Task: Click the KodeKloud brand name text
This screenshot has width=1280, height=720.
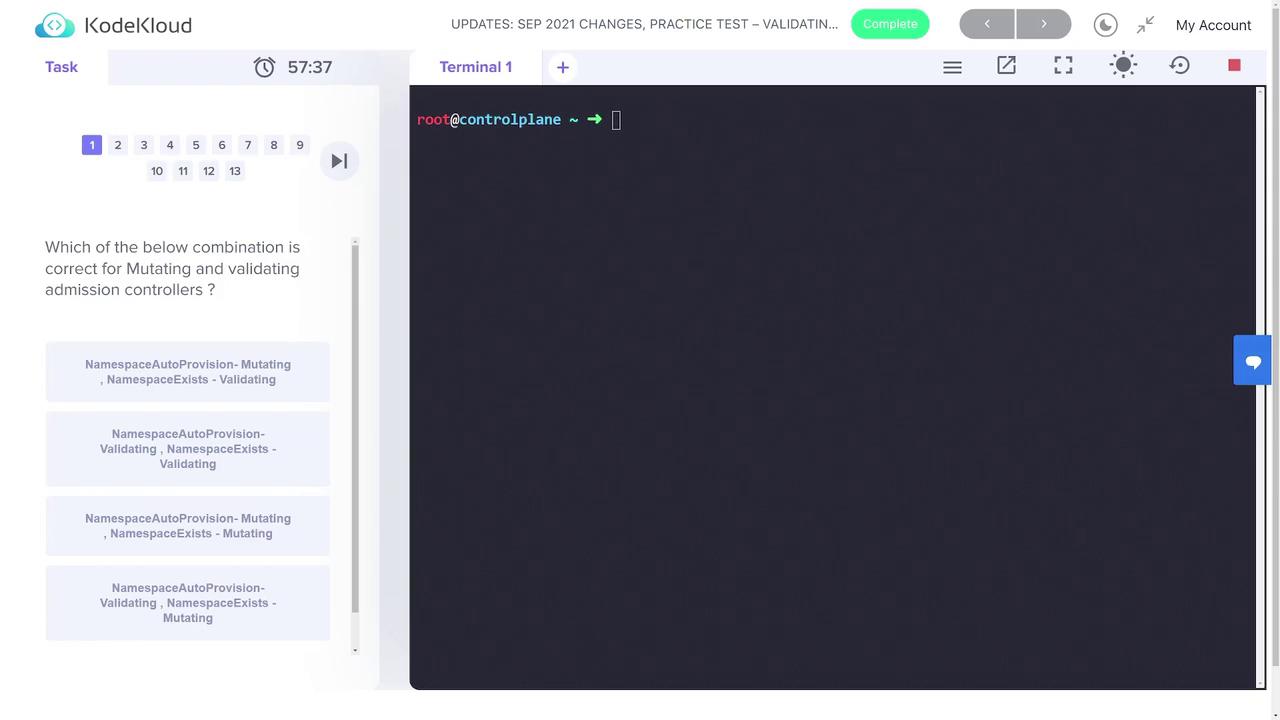Action: pyautogui.click(x=138, y=25)
